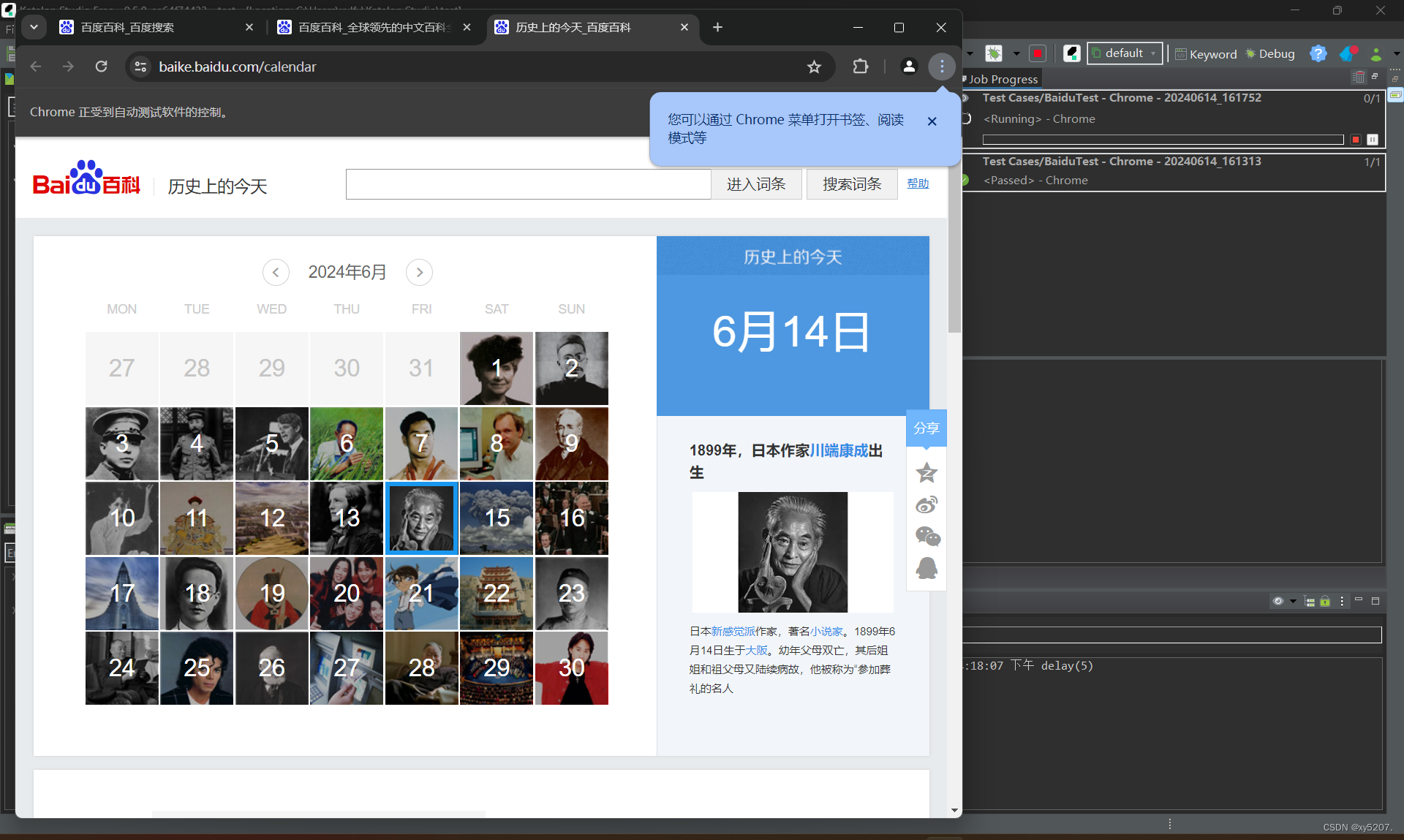Click the 进入词条 button

(756, 184)
